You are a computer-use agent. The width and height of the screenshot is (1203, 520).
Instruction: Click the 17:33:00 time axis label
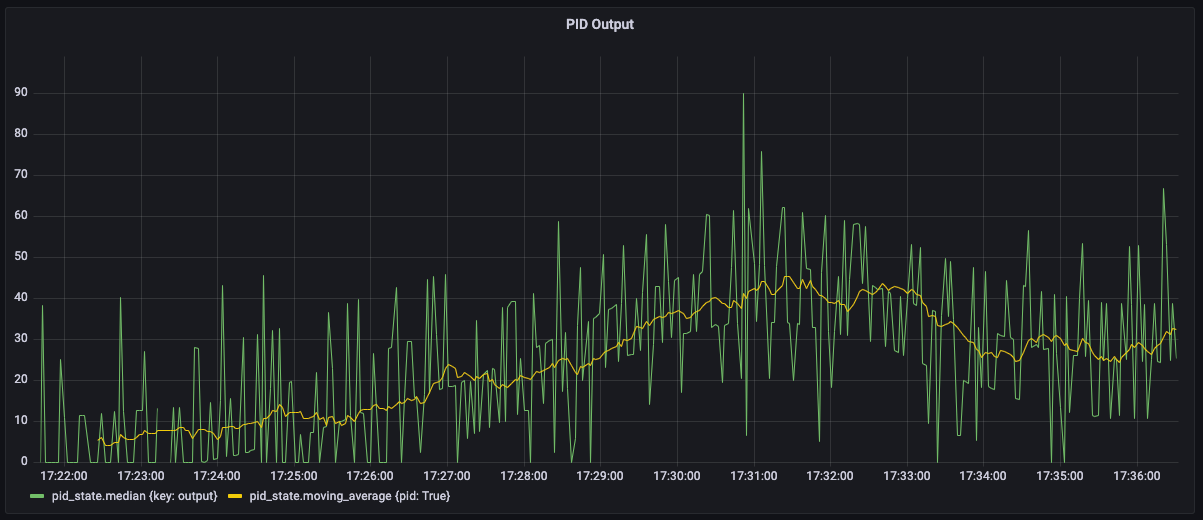click(x=908, y=476)
